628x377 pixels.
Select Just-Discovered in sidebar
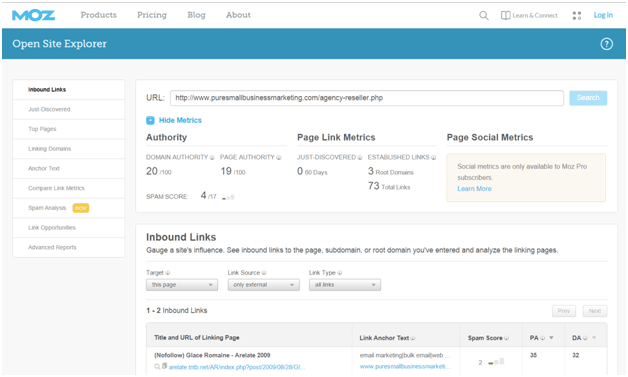(x=69, y=109)
